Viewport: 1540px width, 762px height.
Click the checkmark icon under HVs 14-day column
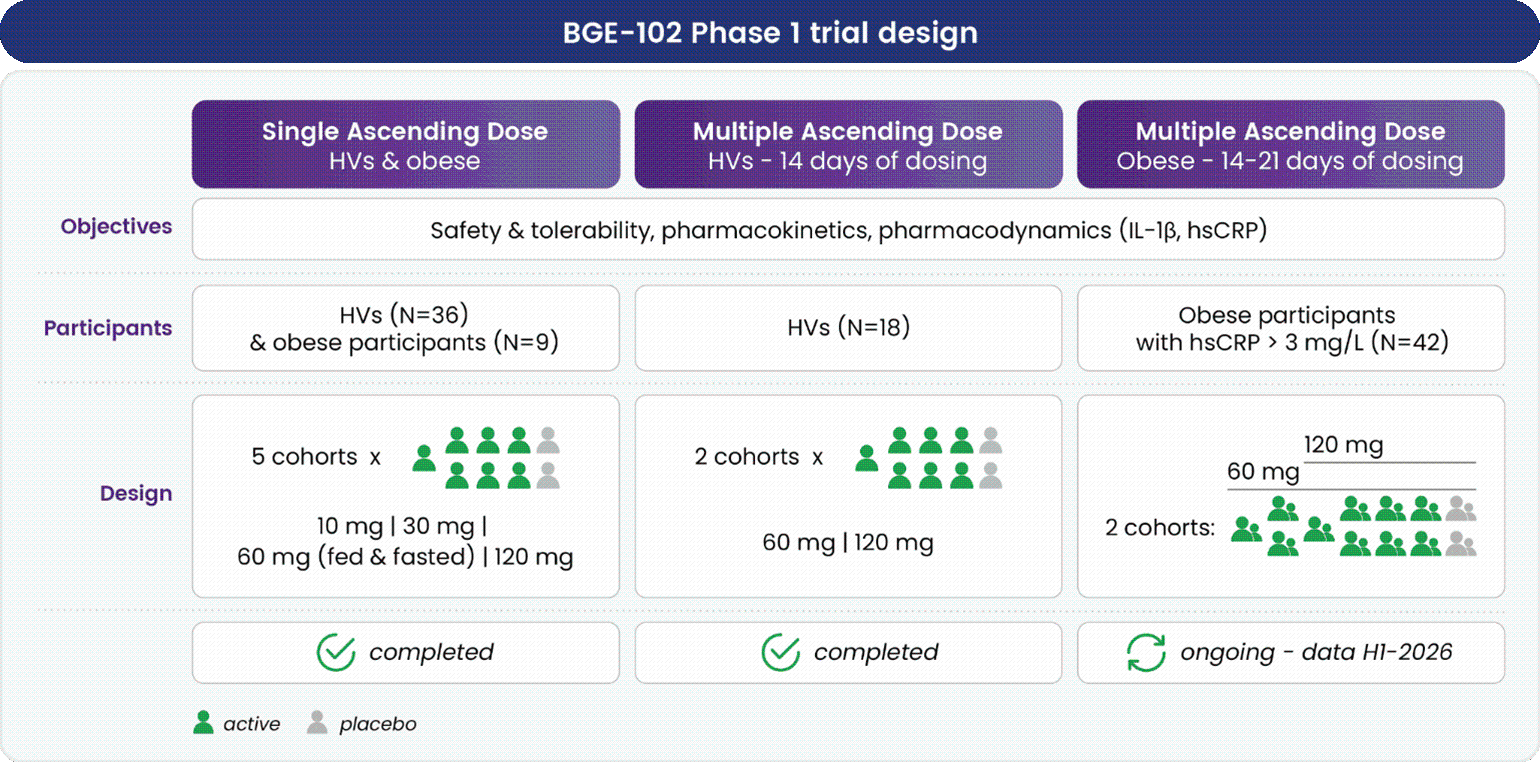(780, 653)
